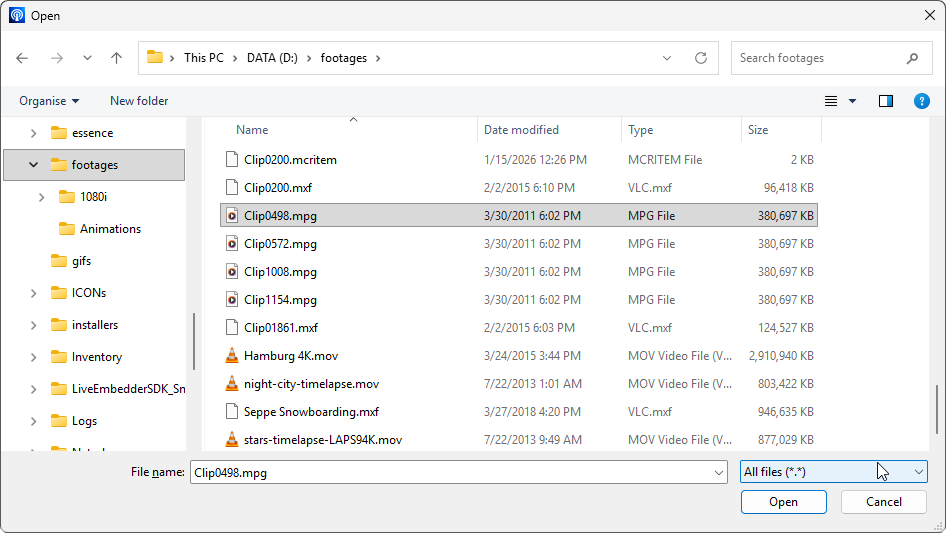Open the Organise menu
This screenshot has width=946, height=533.
48,101
